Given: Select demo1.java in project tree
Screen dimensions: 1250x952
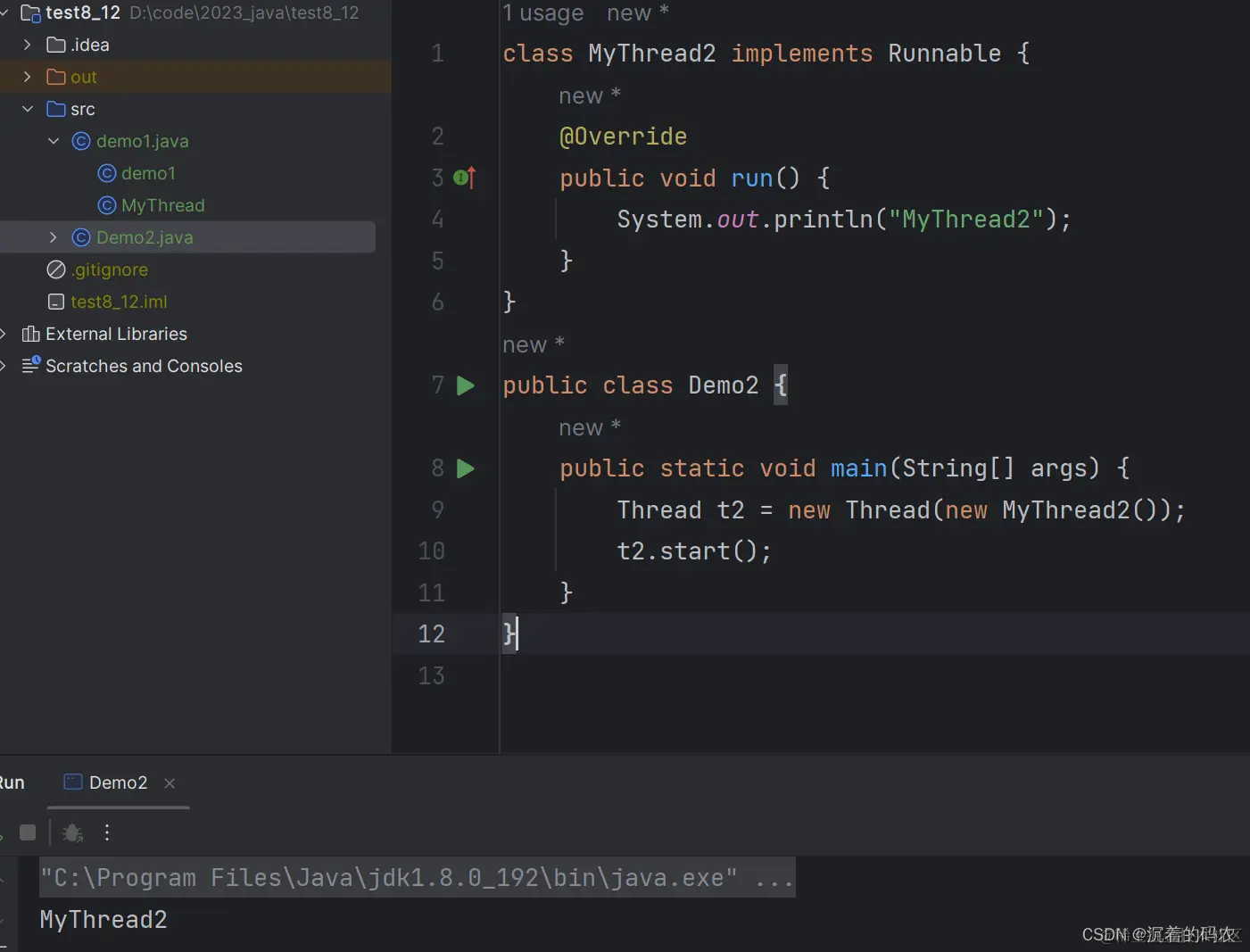Looking at the screenshot, I should point(142,141).
